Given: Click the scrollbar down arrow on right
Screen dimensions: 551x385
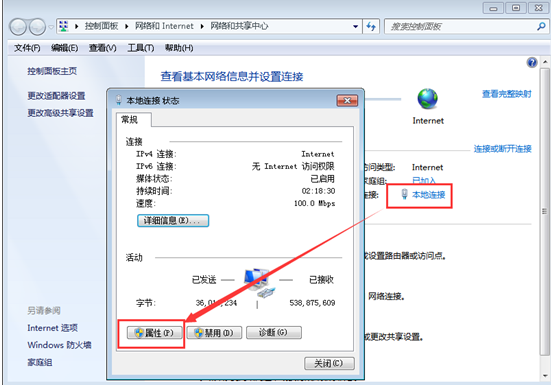Looking at the screenshot, I should coord(545,376).
